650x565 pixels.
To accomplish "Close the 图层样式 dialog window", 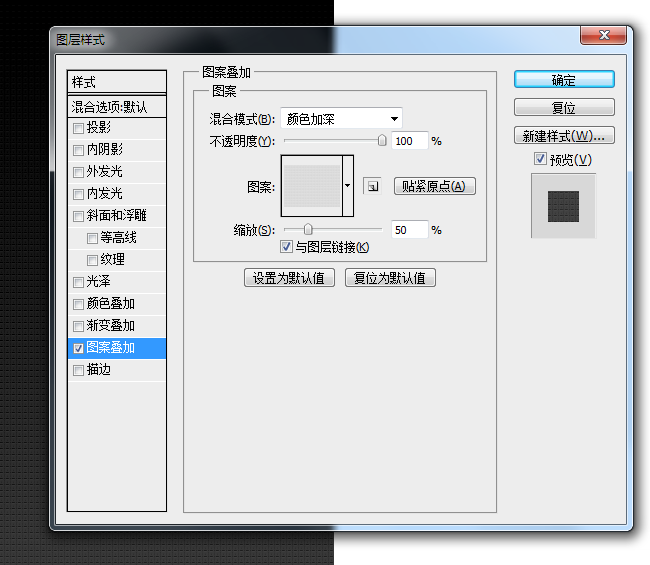I will (604, 36).
